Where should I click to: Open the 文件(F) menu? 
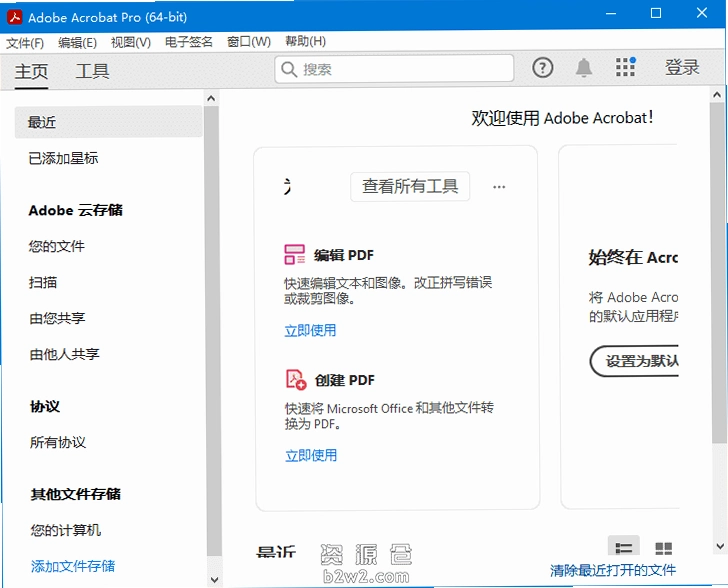25,43
